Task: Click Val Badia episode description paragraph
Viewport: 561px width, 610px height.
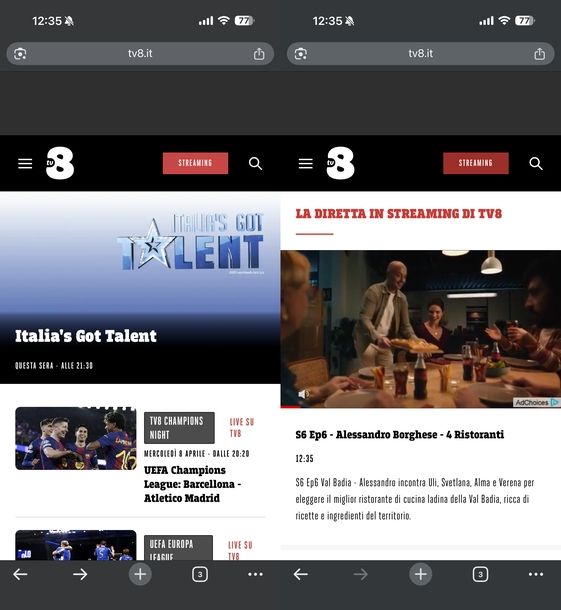Action: click(415, 499)
